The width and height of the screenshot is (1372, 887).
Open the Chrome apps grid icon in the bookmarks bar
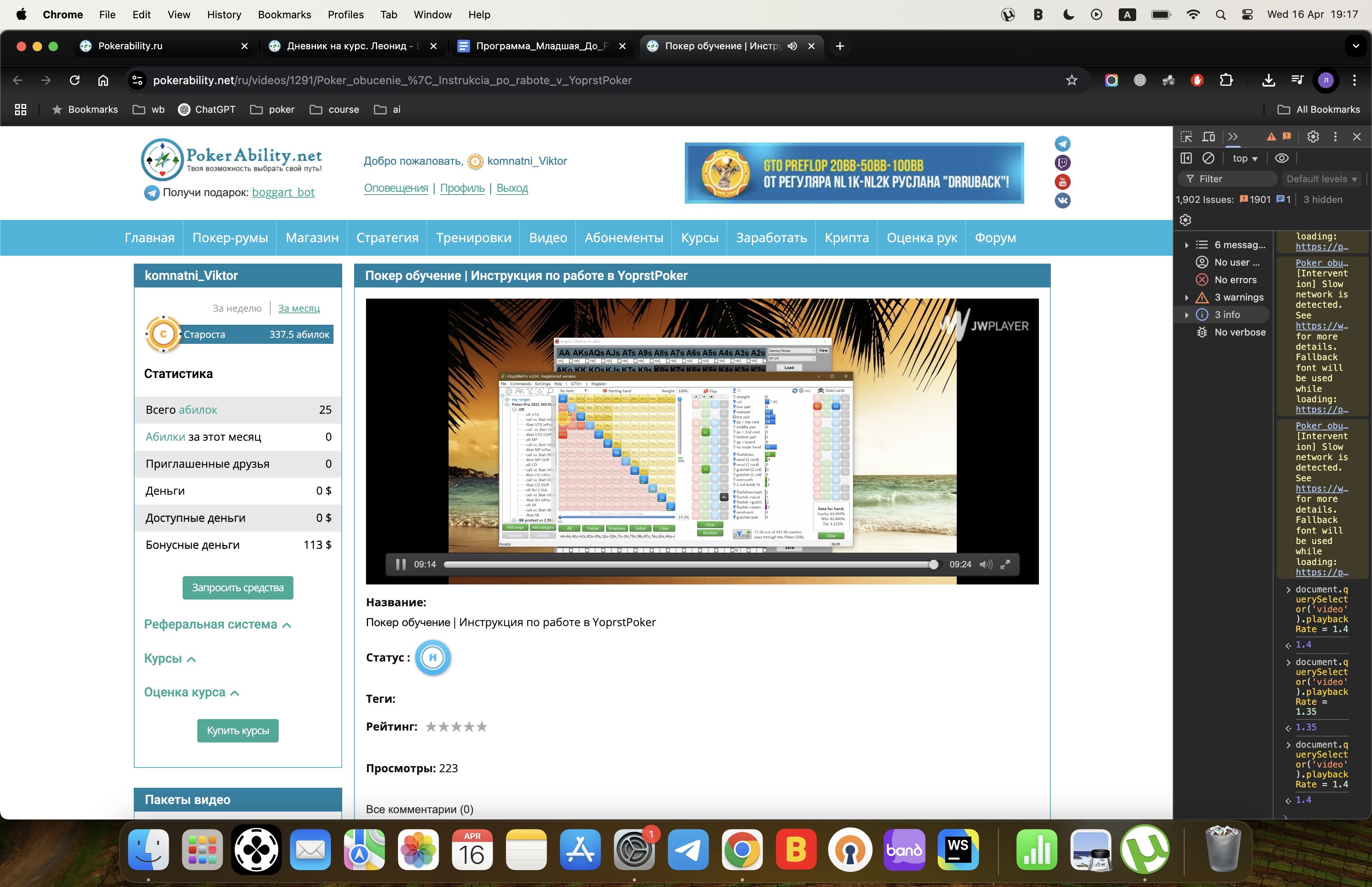(21, 110)
